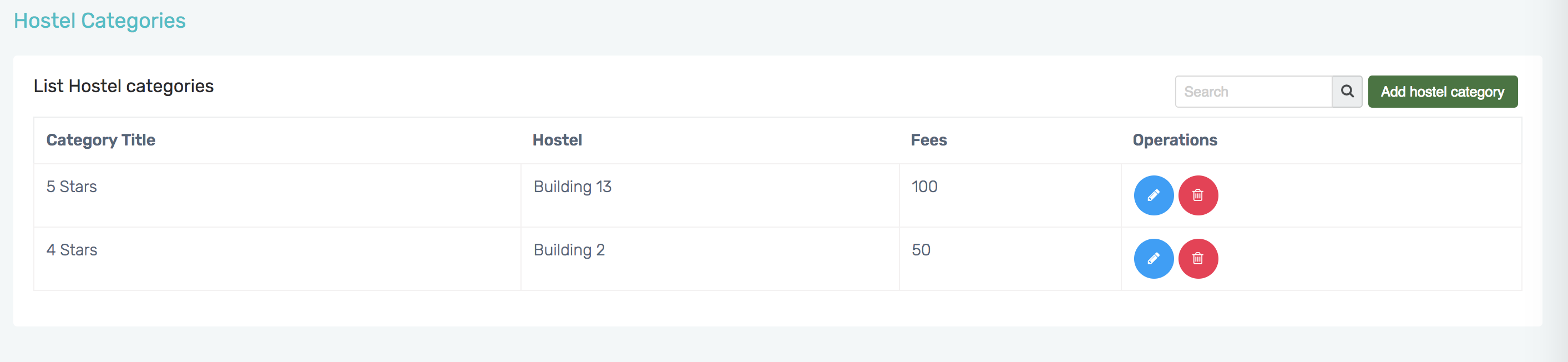Edit the 5 Stars category
1568x362 pixels.
[x=1153, y=195]
